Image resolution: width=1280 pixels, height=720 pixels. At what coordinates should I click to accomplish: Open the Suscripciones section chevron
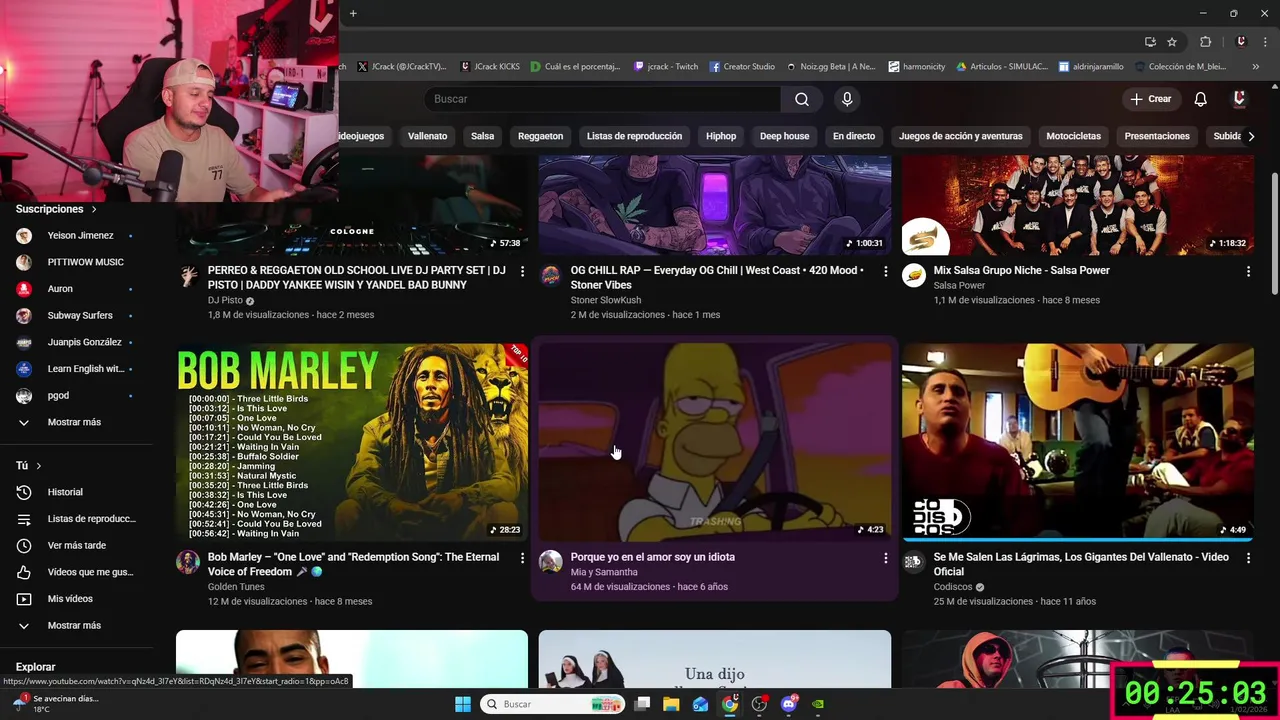pos(94,209)
